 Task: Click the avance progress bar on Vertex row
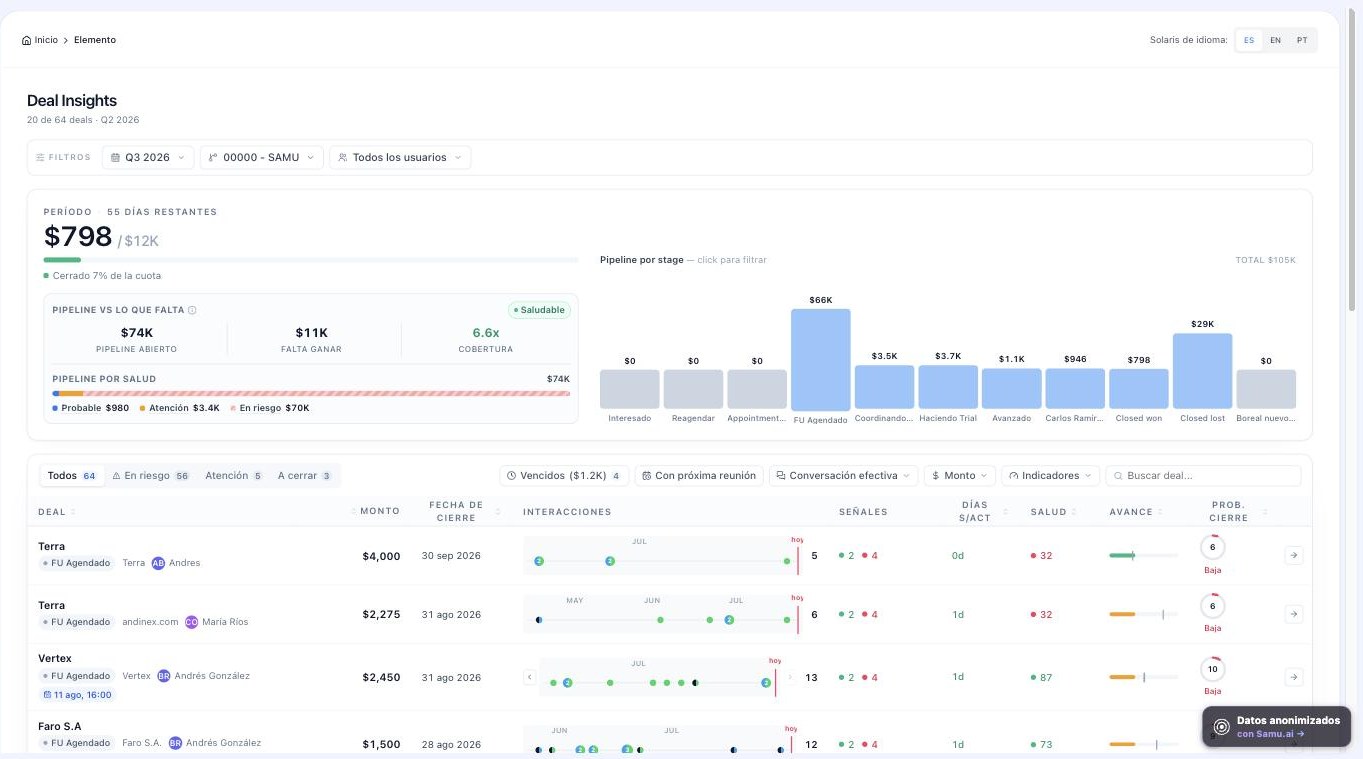pos(1143,677)
